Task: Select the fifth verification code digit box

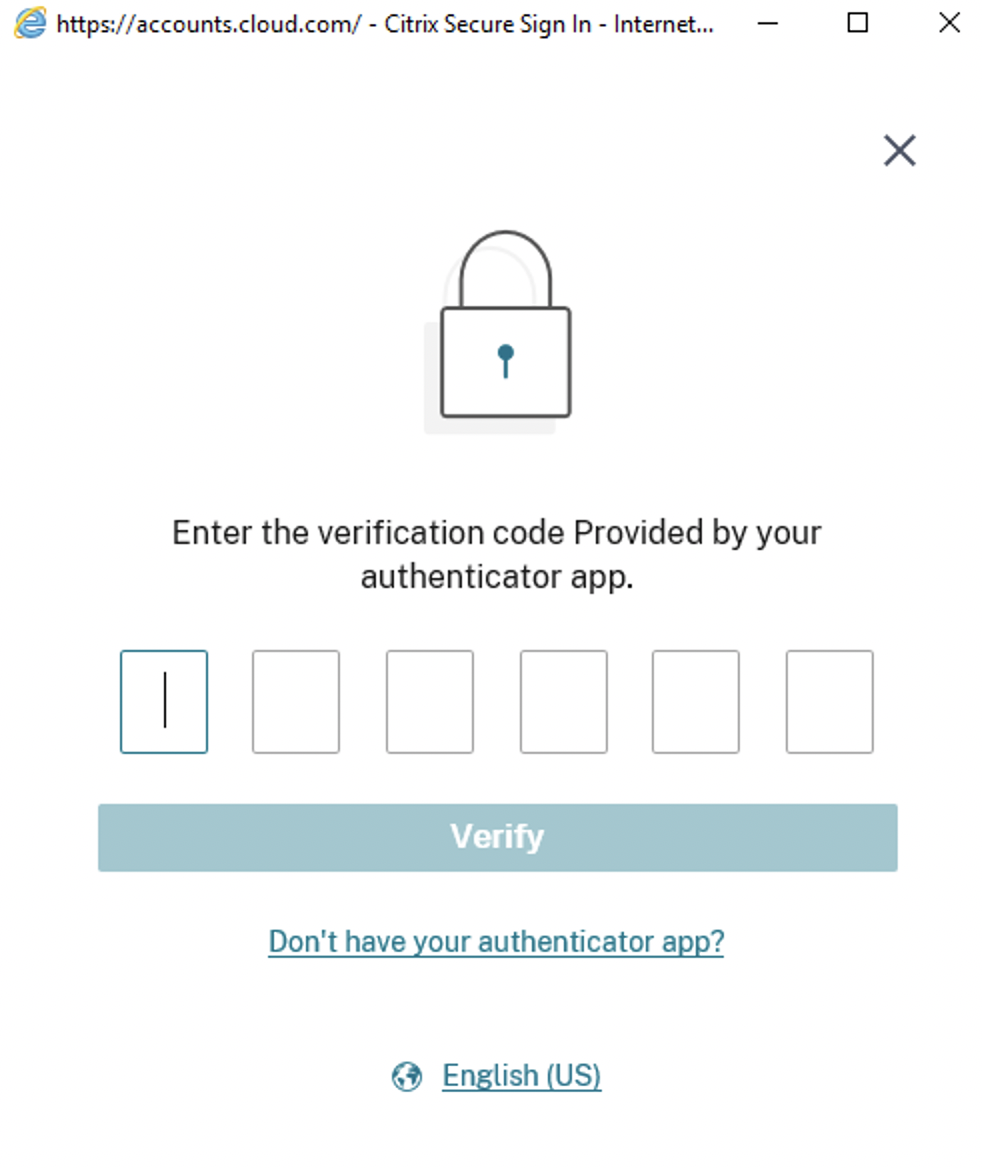Action: point(696,702)
